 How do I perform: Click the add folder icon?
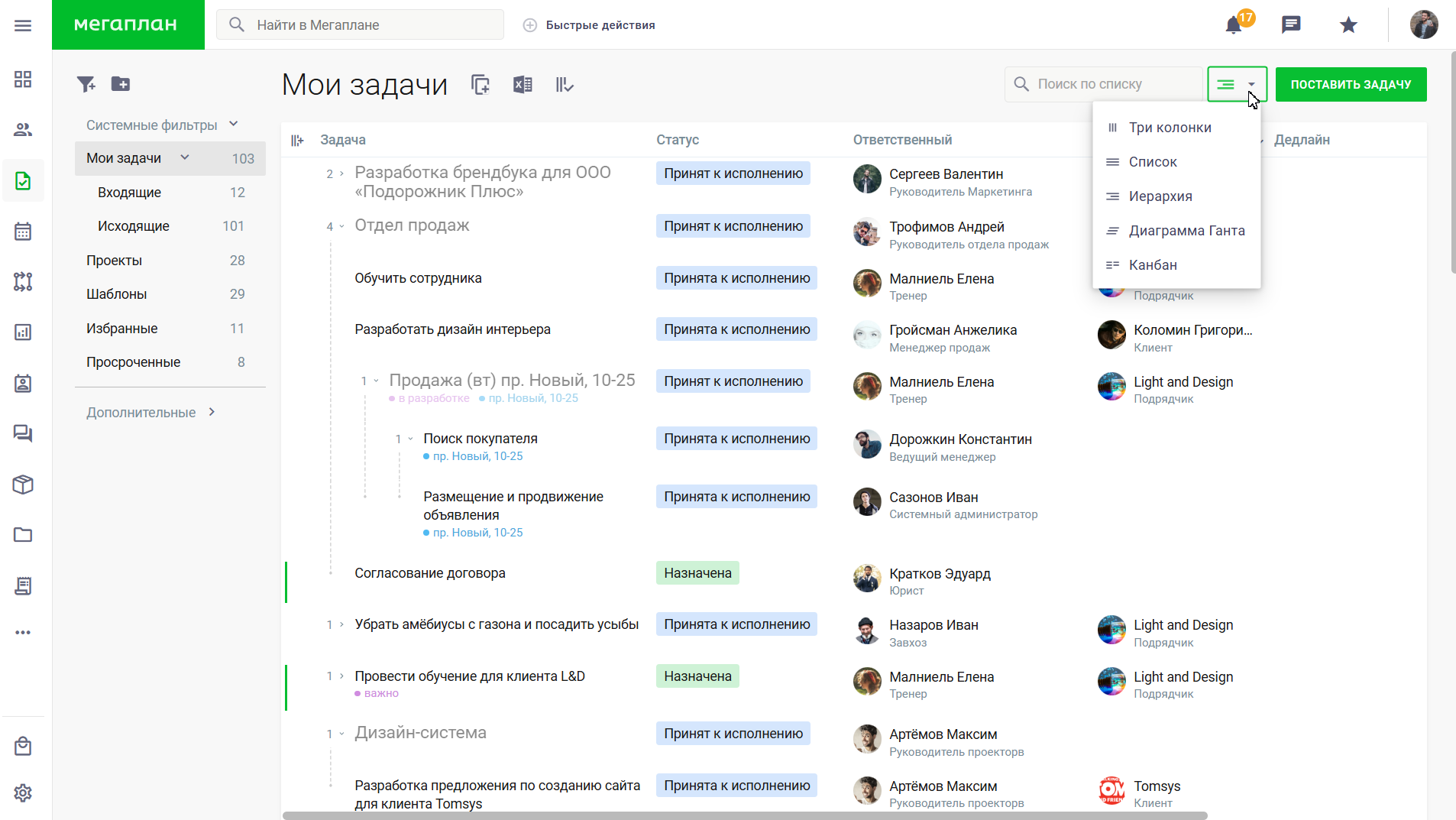tap(121, 84)
